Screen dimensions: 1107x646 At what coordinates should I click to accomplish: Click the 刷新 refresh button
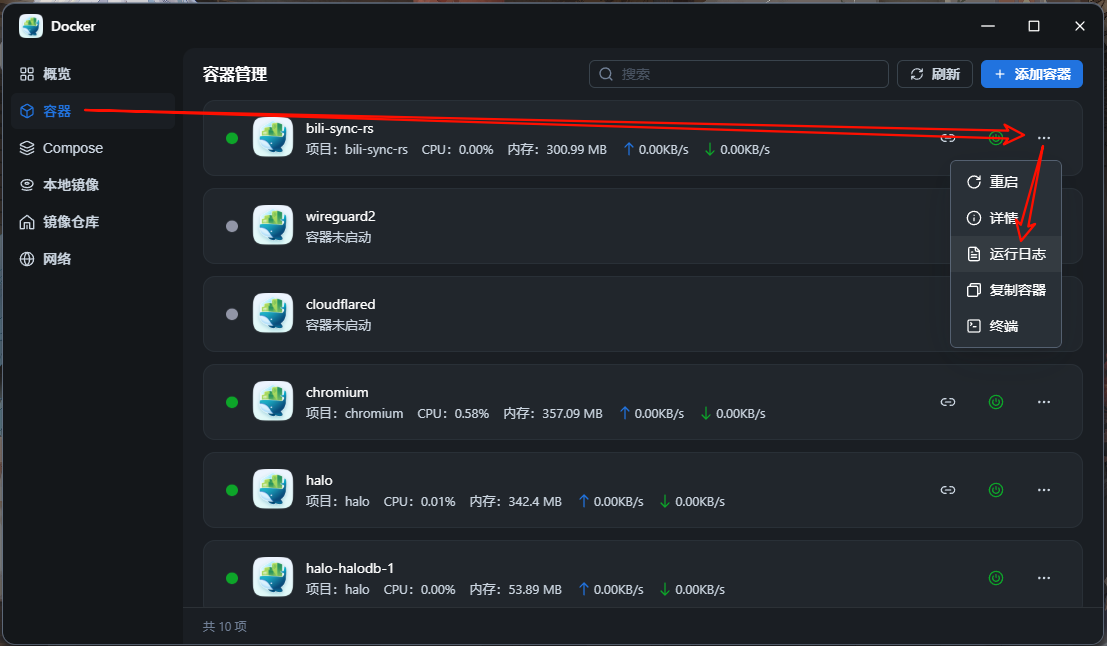click(935, 74)
